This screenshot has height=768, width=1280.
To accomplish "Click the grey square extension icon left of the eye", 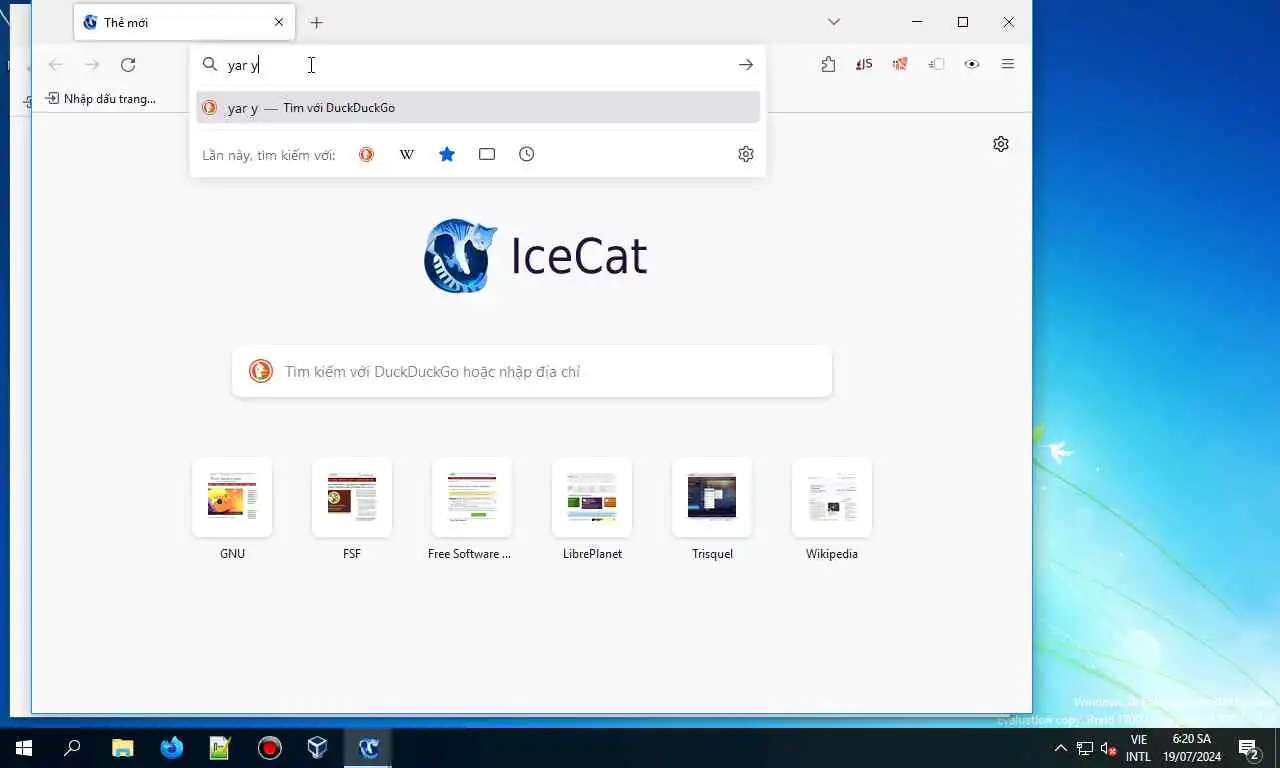I will [936, 64].
